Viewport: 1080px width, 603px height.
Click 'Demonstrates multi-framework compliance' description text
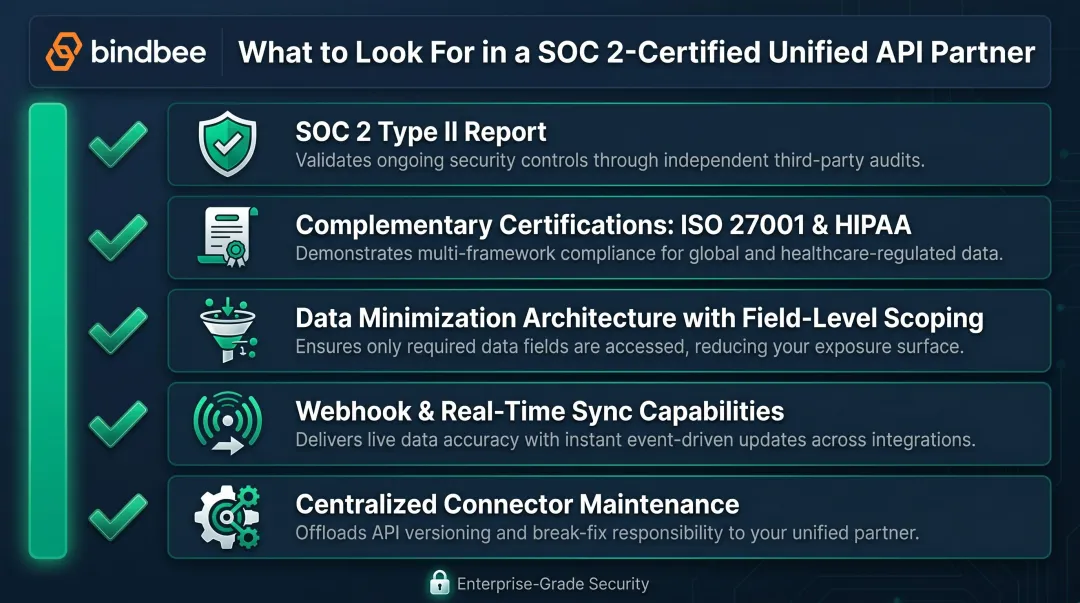649,254
